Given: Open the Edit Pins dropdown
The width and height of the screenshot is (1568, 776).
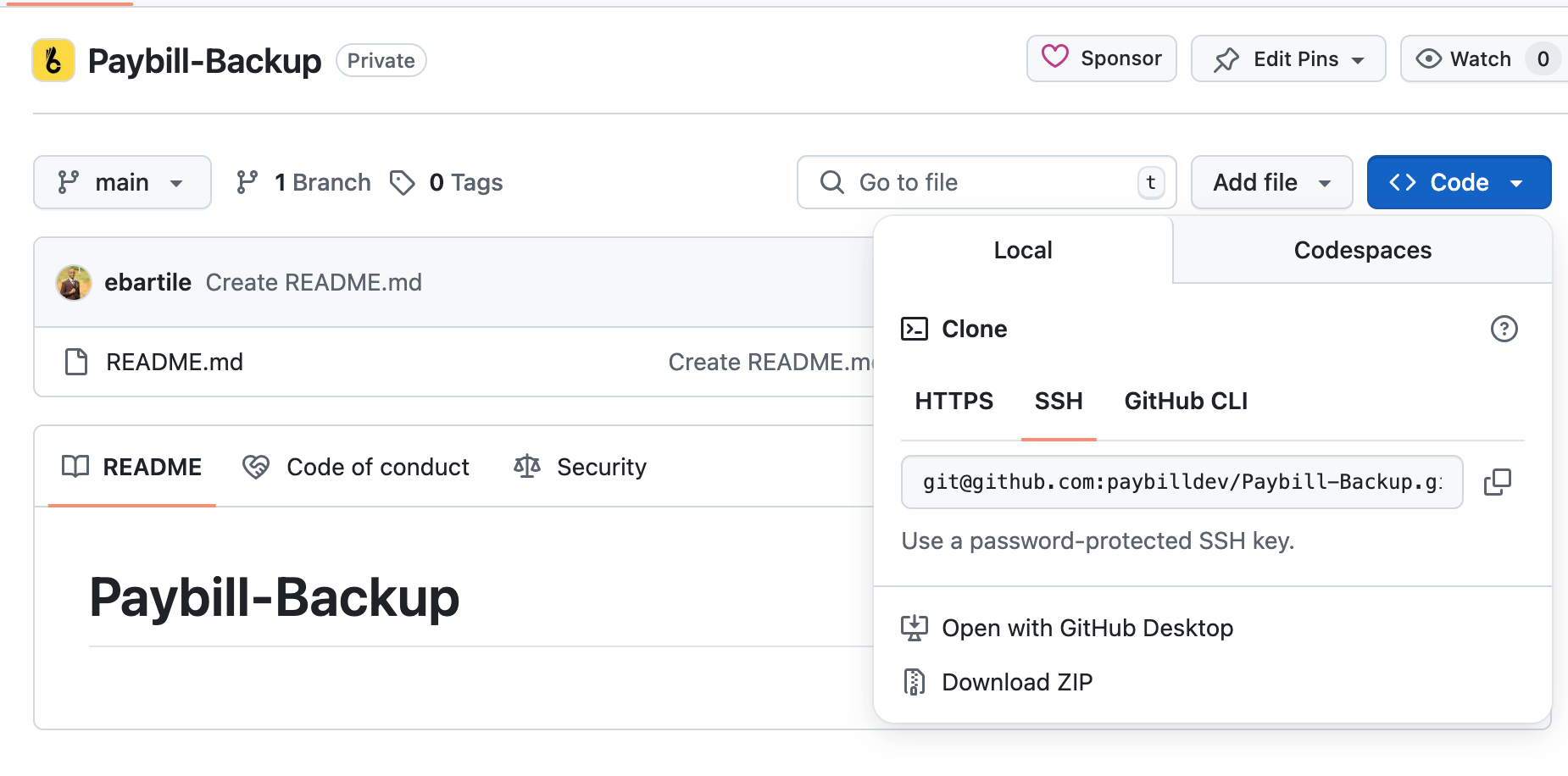Looking at the screenshot, I should [1287, 58].
